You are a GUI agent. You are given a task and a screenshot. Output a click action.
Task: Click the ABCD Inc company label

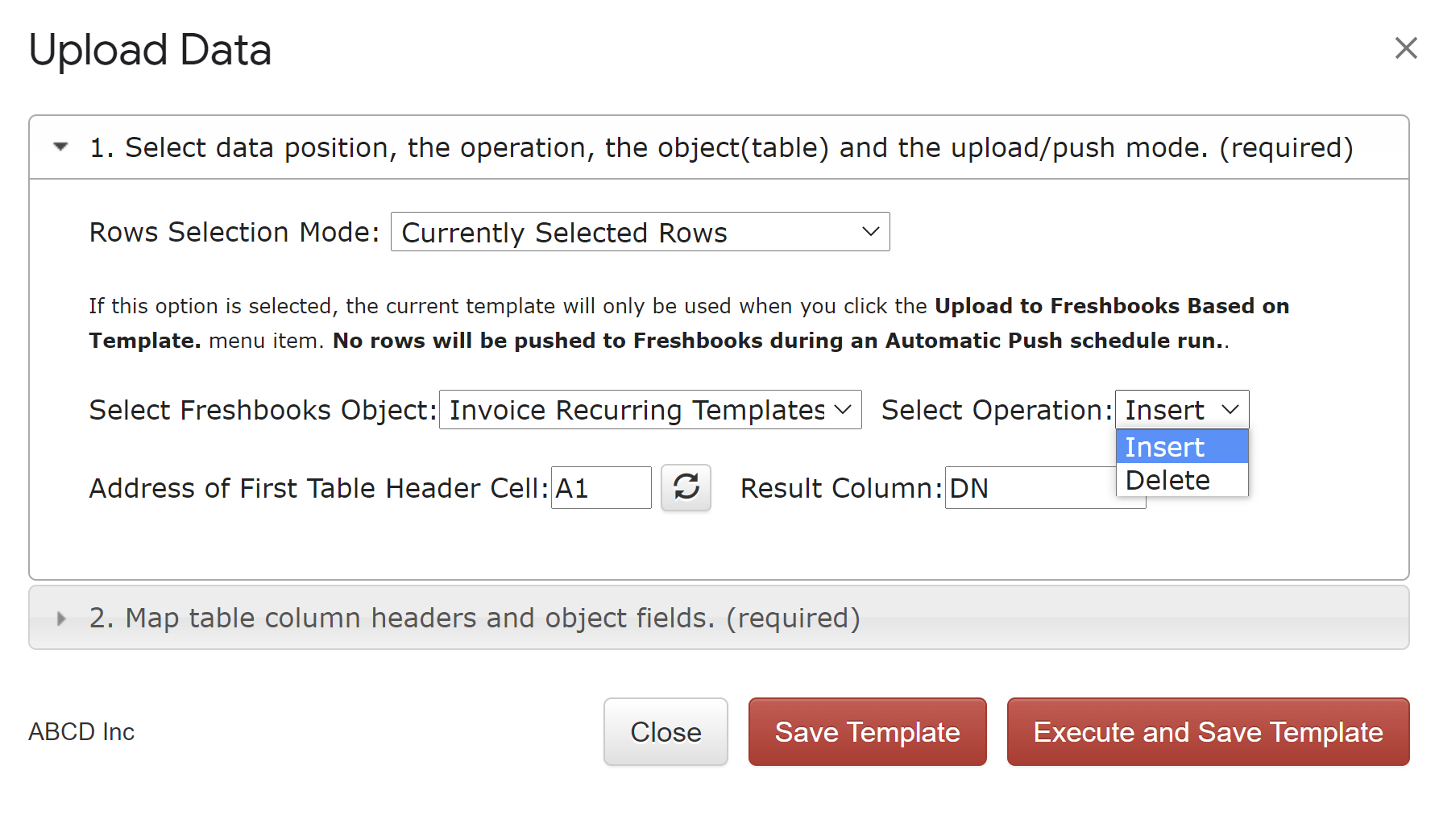81,731
